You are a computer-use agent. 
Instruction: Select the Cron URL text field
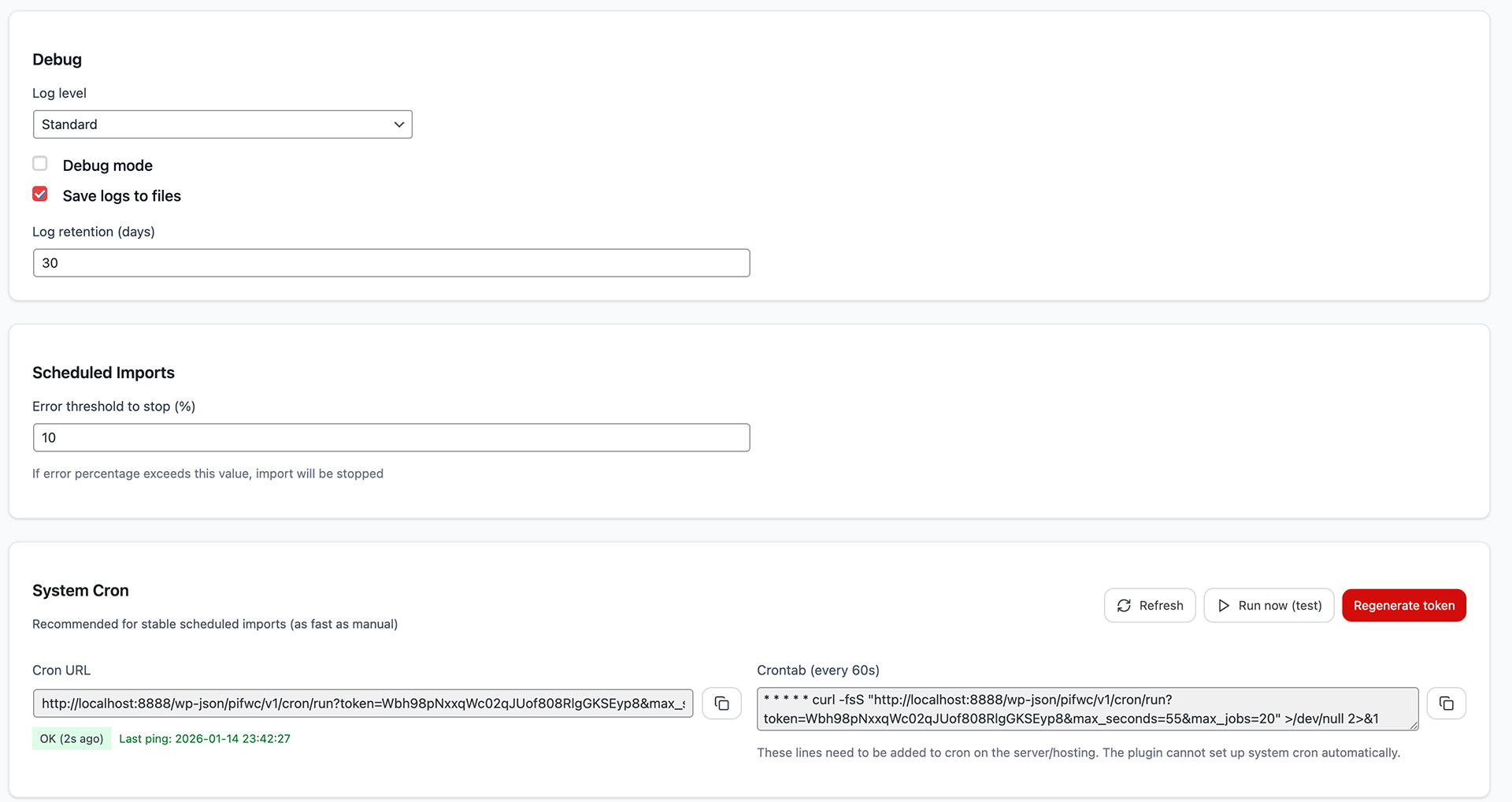click(x=362, y=703)
